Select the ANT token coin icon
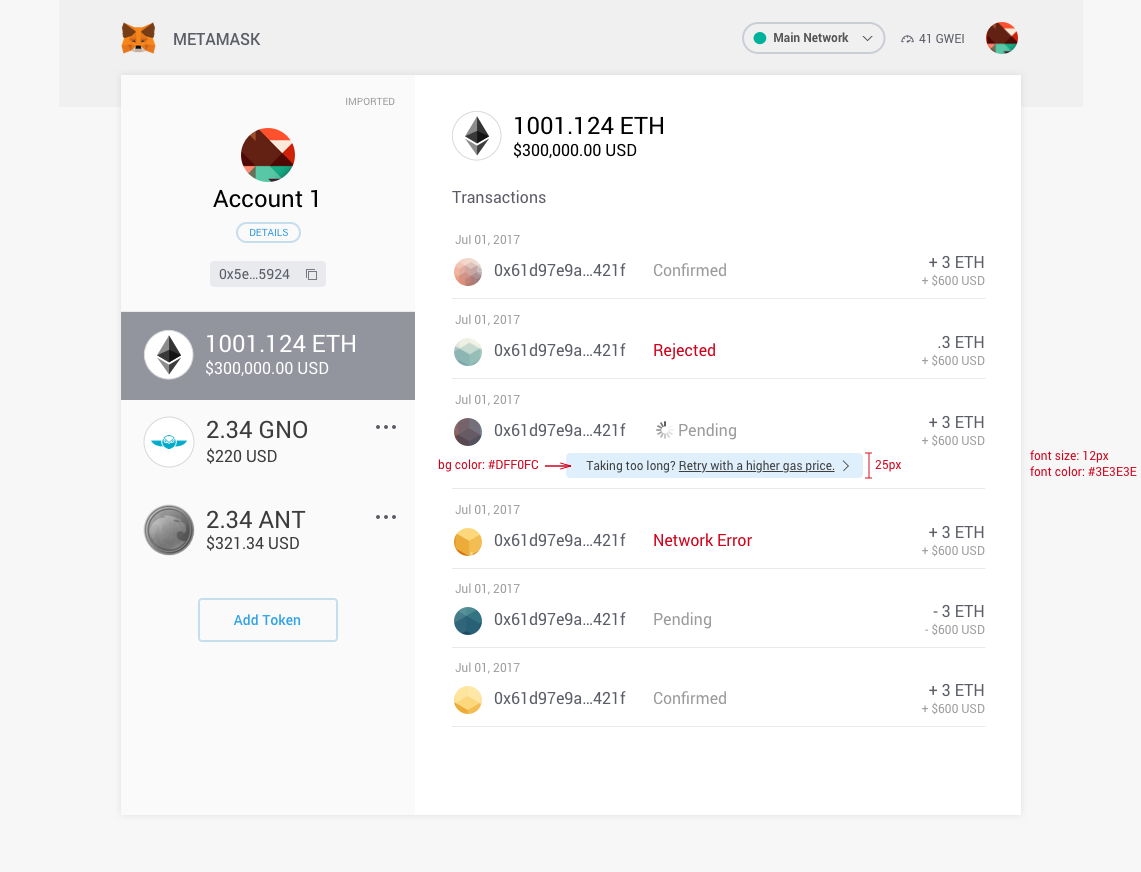 click(x=168, y=531)
